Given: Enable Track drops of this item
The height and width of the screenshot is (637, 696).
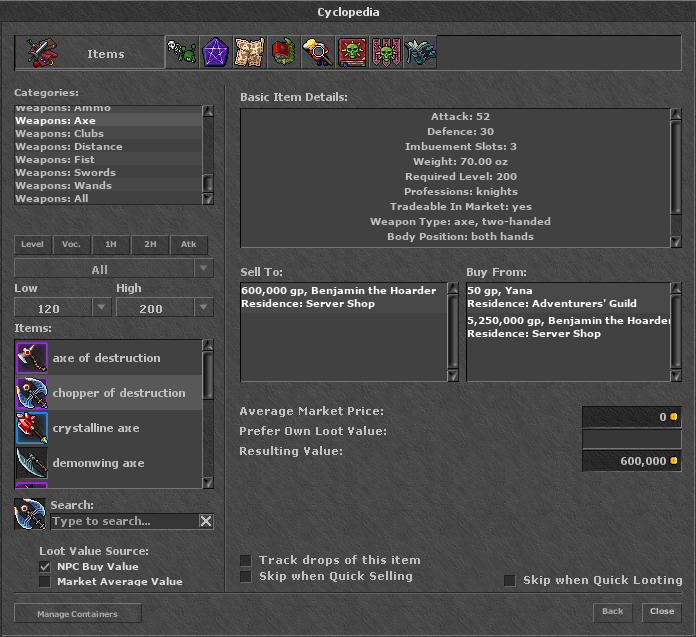Looking at the screenshot, I should click(245, 560).
